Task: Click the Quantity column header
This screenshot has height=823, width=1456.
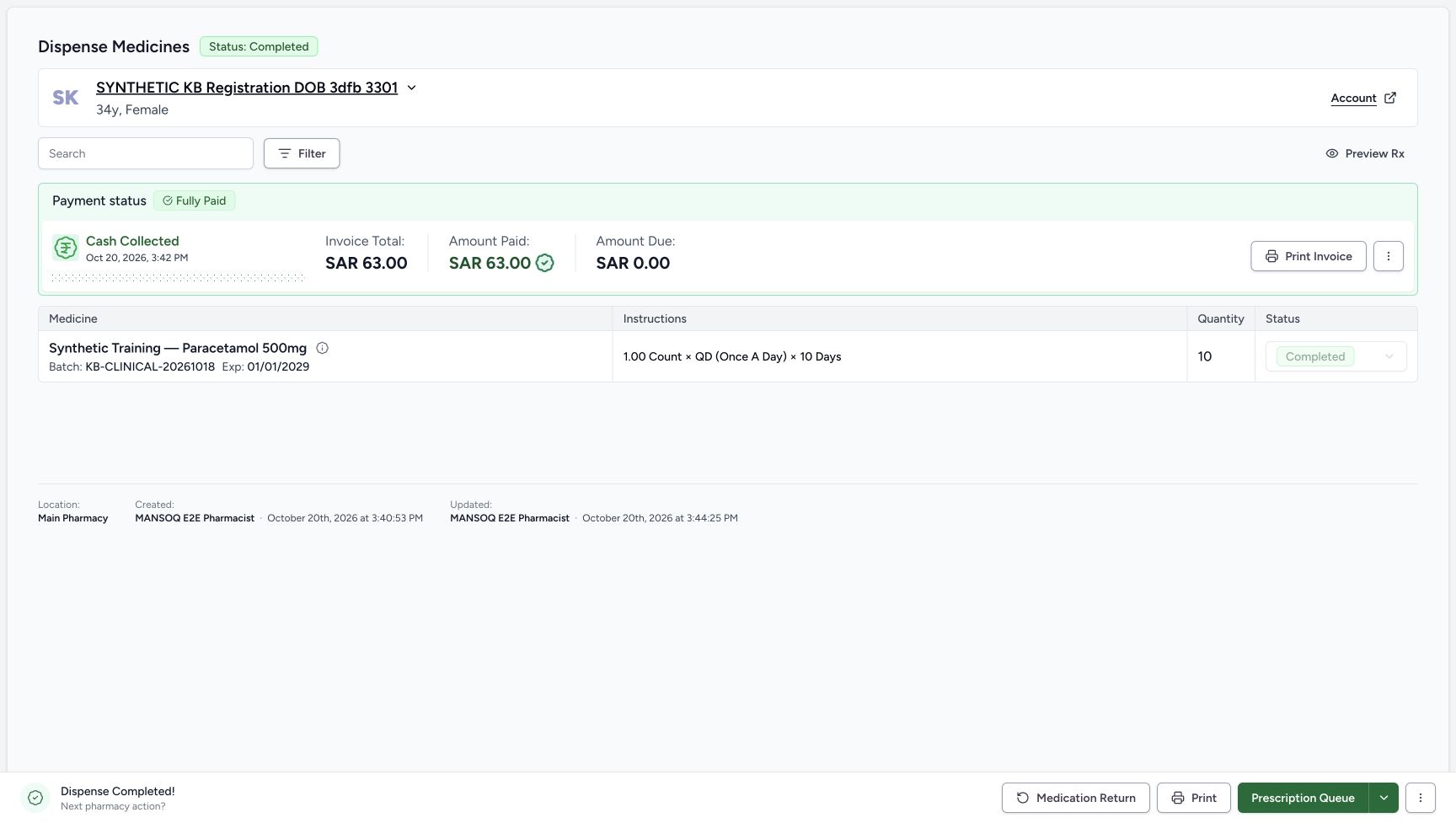Action: (1220, 318)
